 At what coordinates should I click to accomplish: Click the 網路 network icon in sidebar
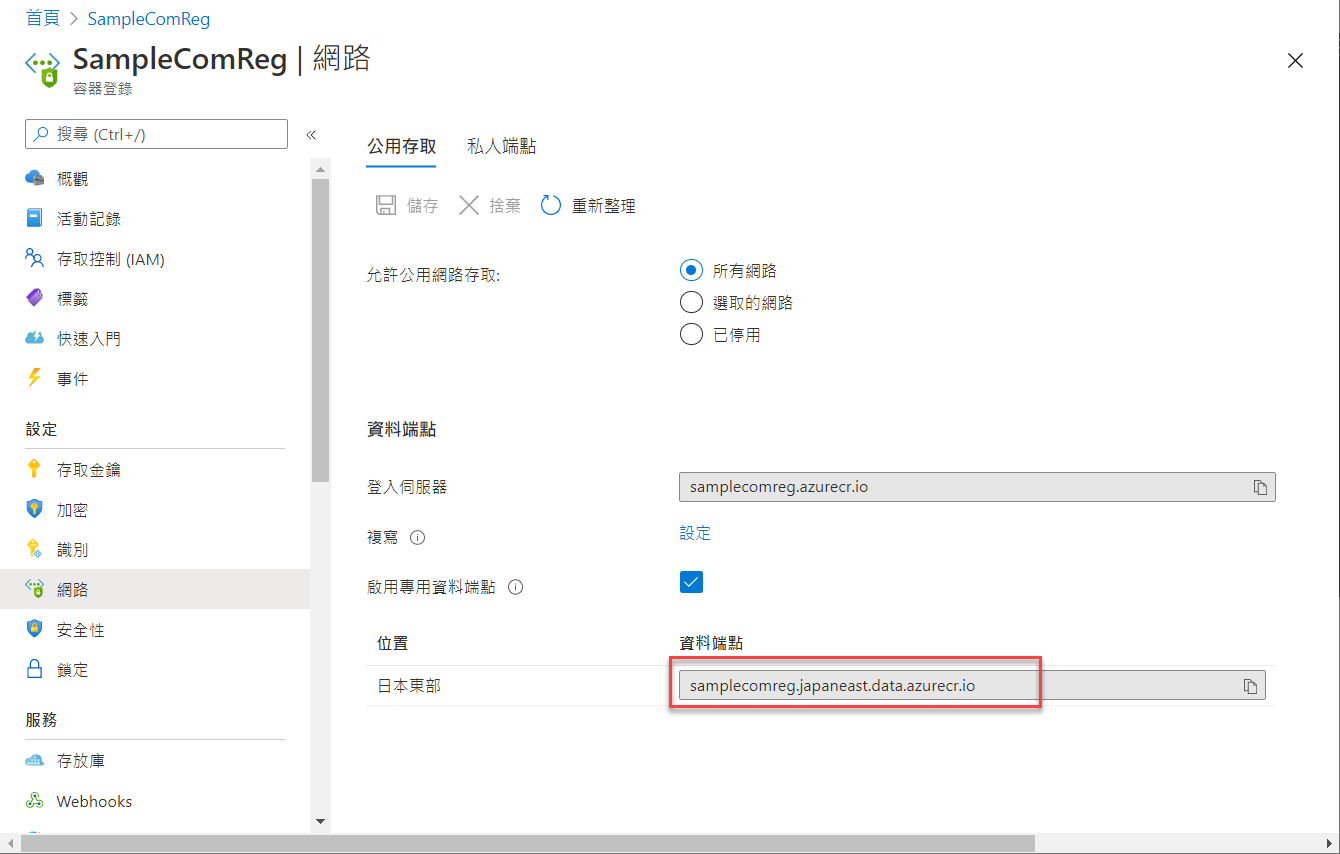35,589
